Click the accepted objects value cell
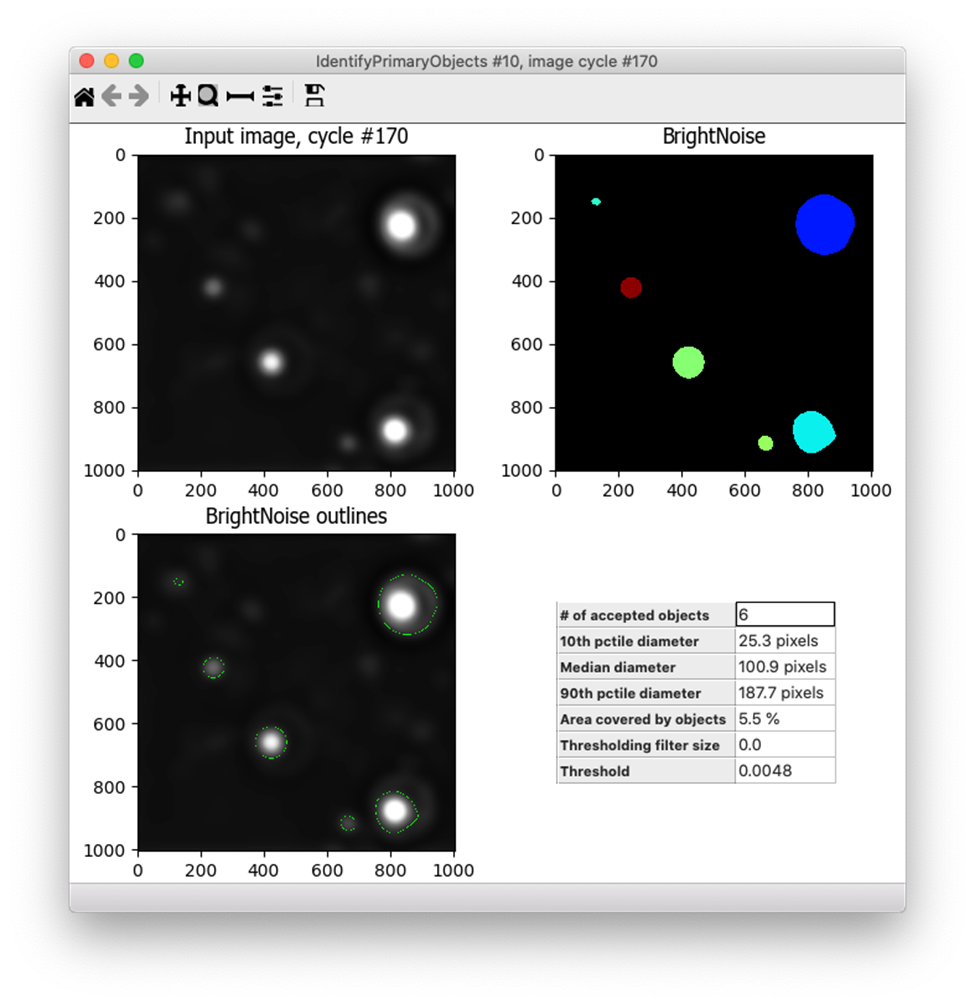Image resolution: width=975 pixels, height=1004 pixels. (x=784, y=615)
